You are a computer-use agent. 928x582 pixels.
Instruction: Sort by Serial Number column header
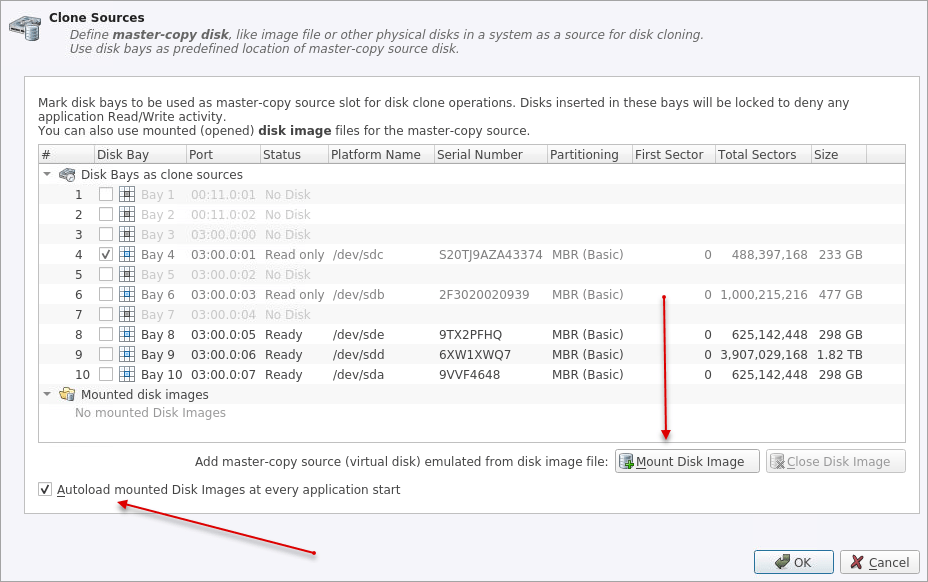coord(491,155)
